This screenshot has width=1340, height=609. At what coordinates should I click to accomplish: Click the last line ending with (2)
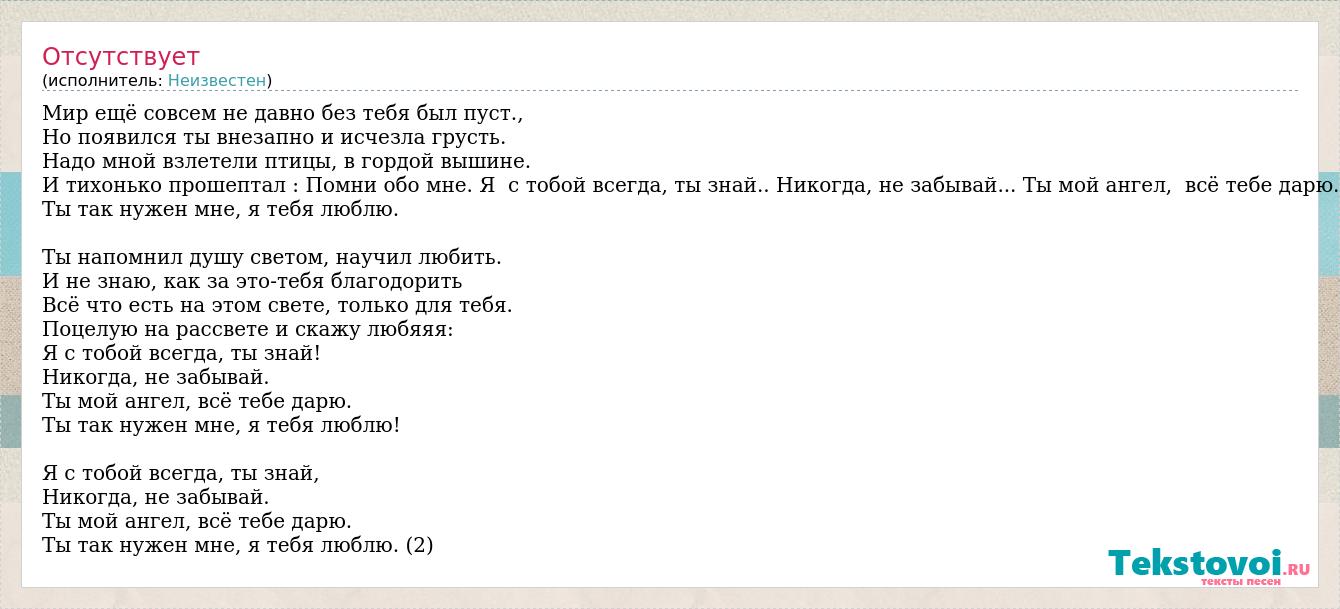point(238,545)
